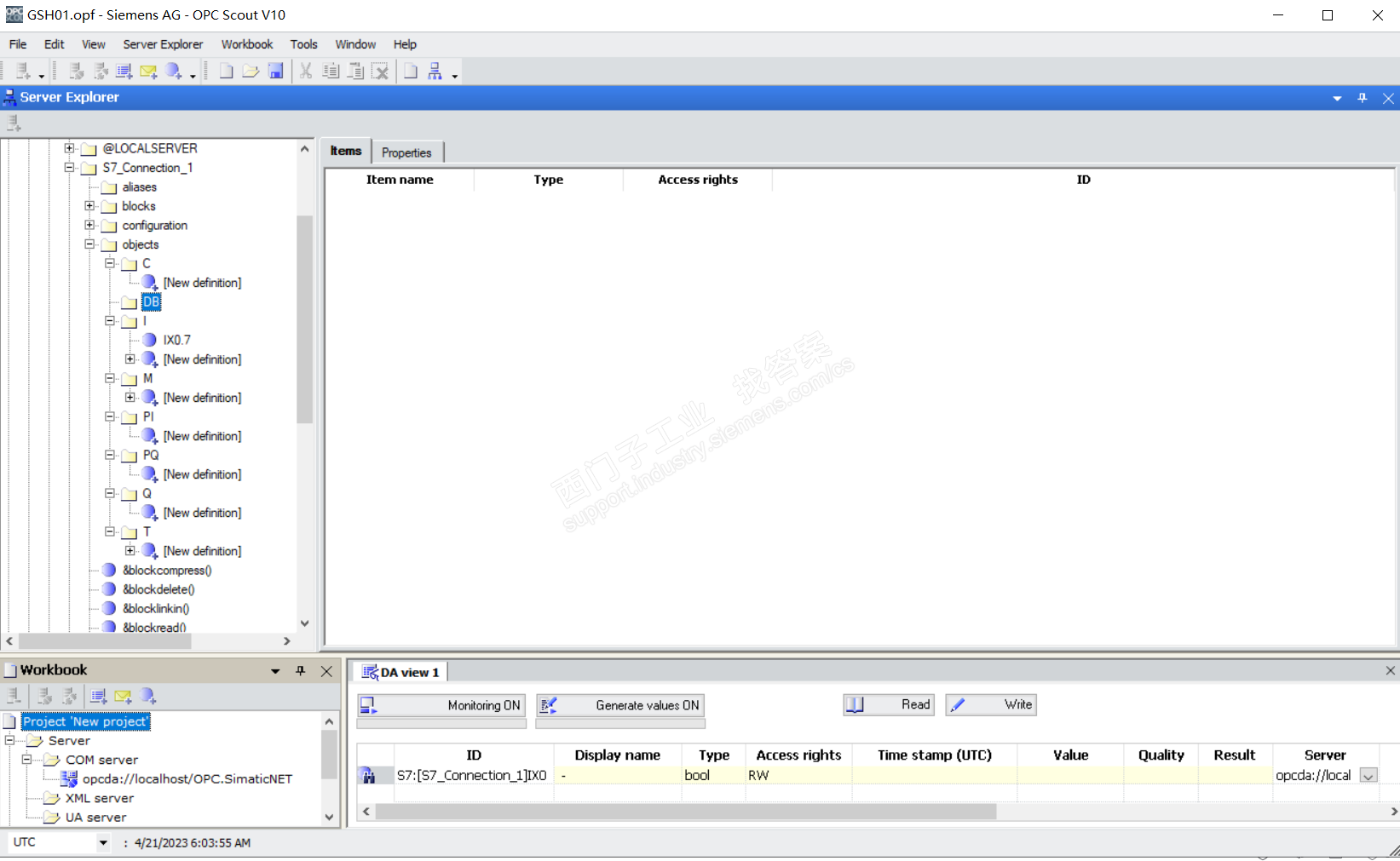
Task: Close the Workbook panel
Action: [326, 671]
